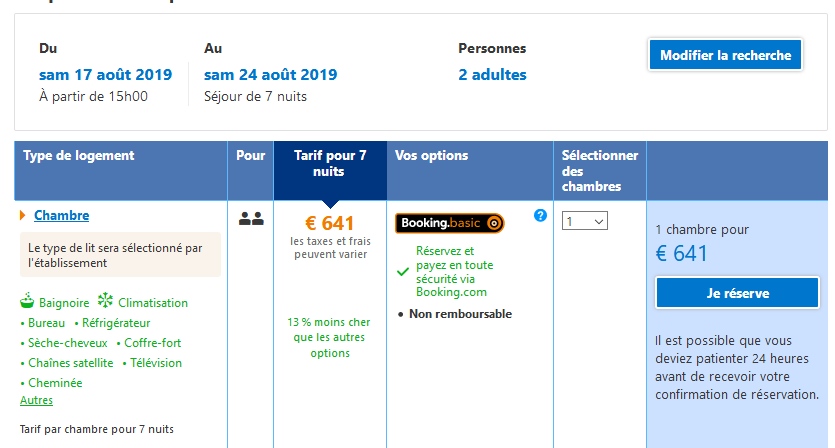This screenshot has height=448, width=835.
Task: Show more amenities via Autres link
Action: pyautogui.click(x=36, y=400)
